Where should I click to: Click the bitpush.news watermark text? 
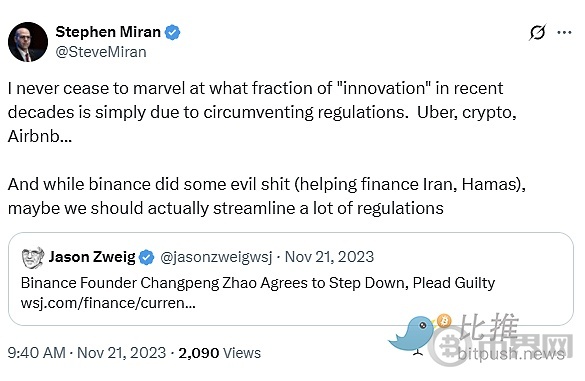point(512,354)
